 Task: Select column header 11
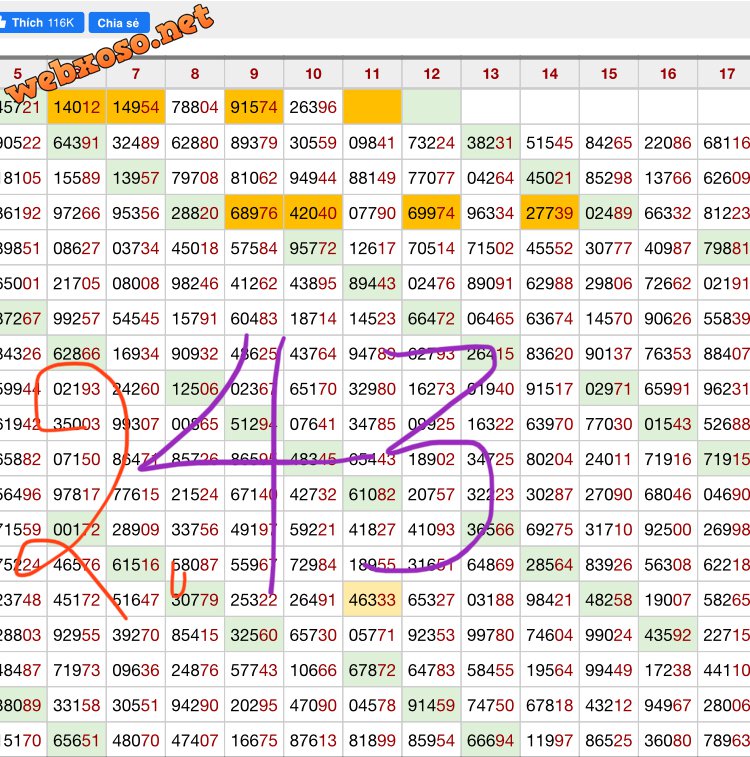click(372, 74)
